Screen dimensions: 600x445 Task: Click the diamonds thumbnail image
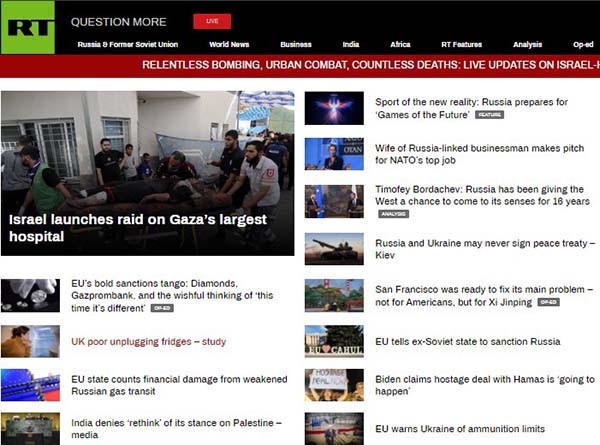[31, 295]
